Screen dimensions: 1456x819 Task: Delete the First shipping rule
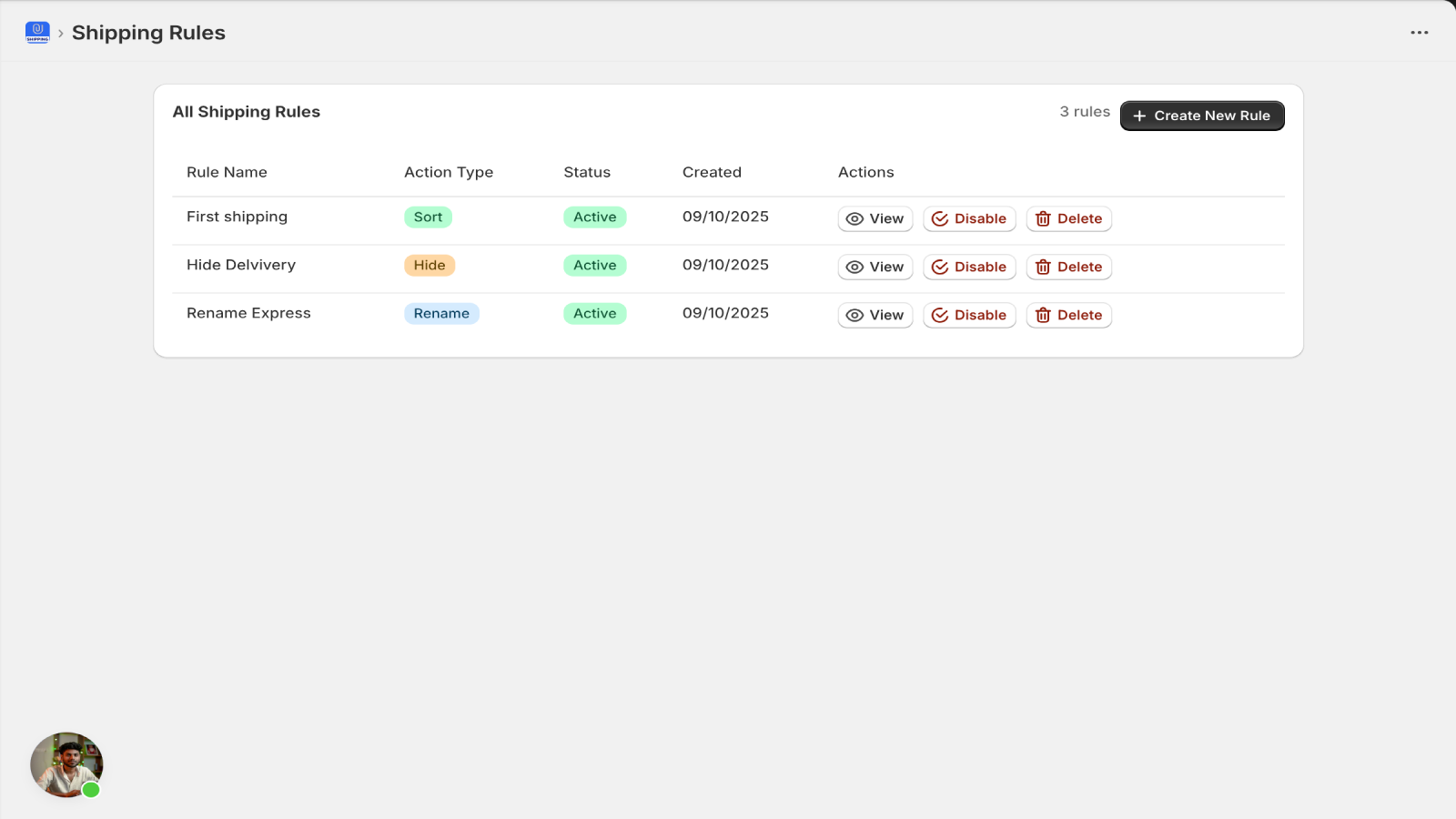(1068, 218)
